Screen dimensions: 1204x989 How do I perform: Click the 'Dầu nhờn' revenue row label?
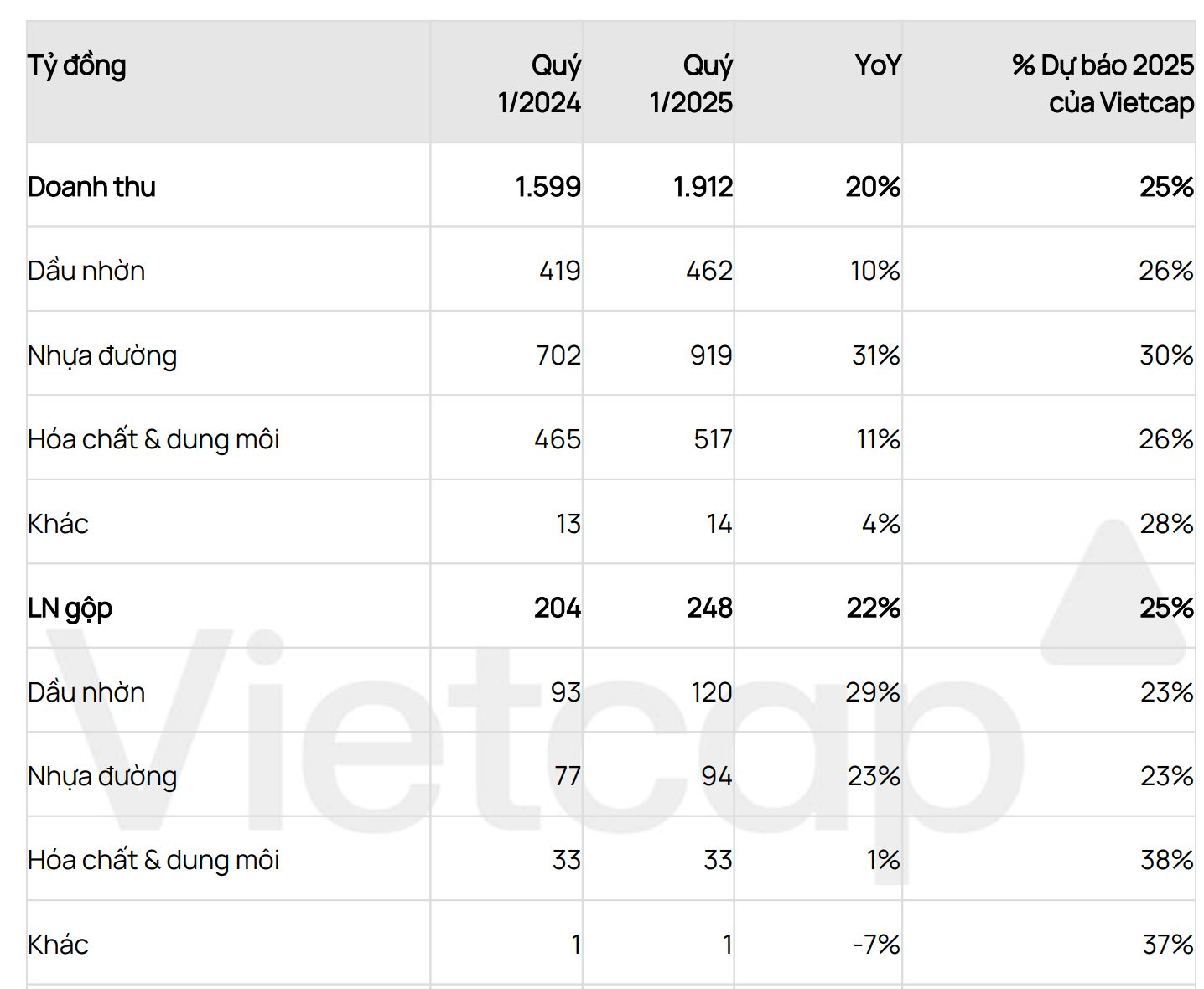click(86, 271)
